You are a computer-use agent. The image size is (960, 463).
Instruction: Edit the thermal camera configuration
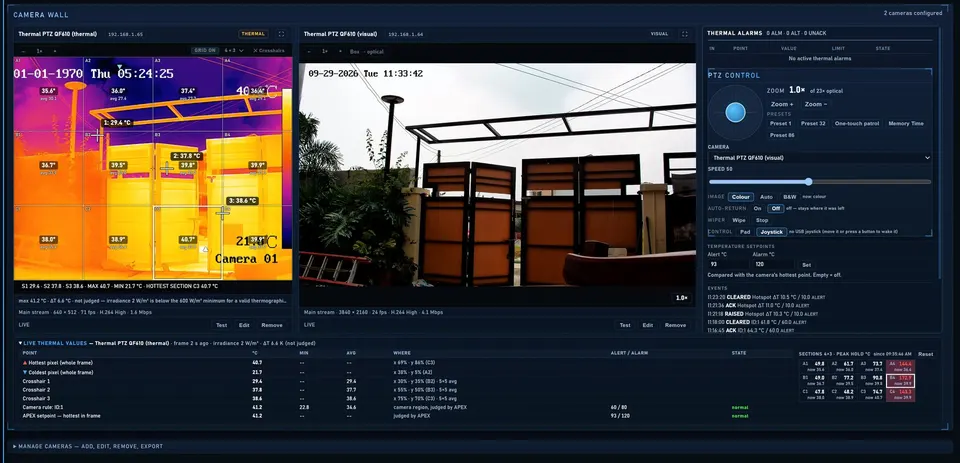coord(244,325)
